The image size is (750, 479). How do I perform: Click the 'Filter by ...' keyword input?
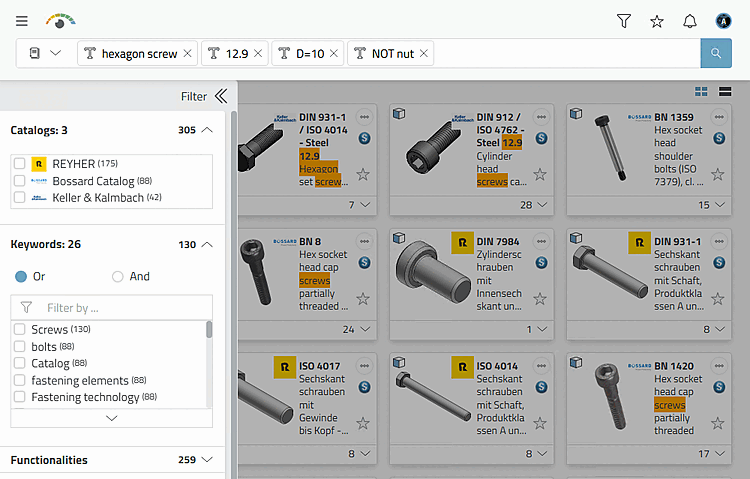coord(111,308)
